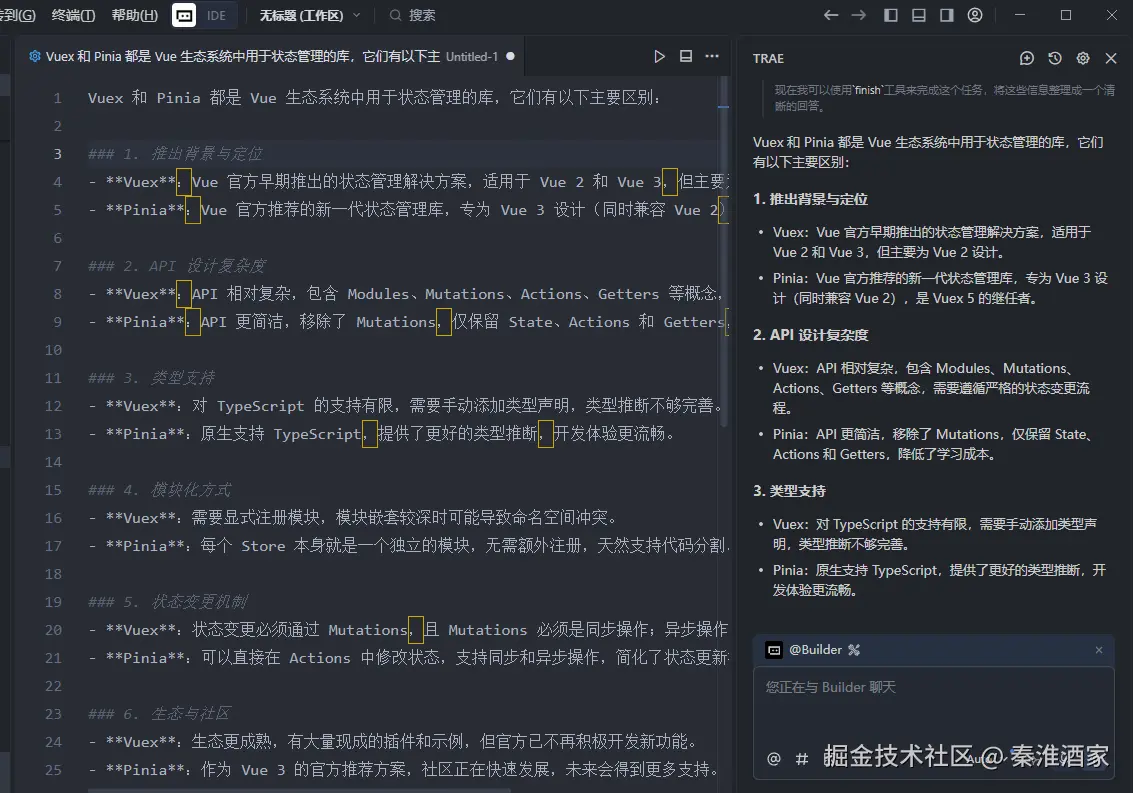Toggle the right sidebar layout control

pos(944,14)
